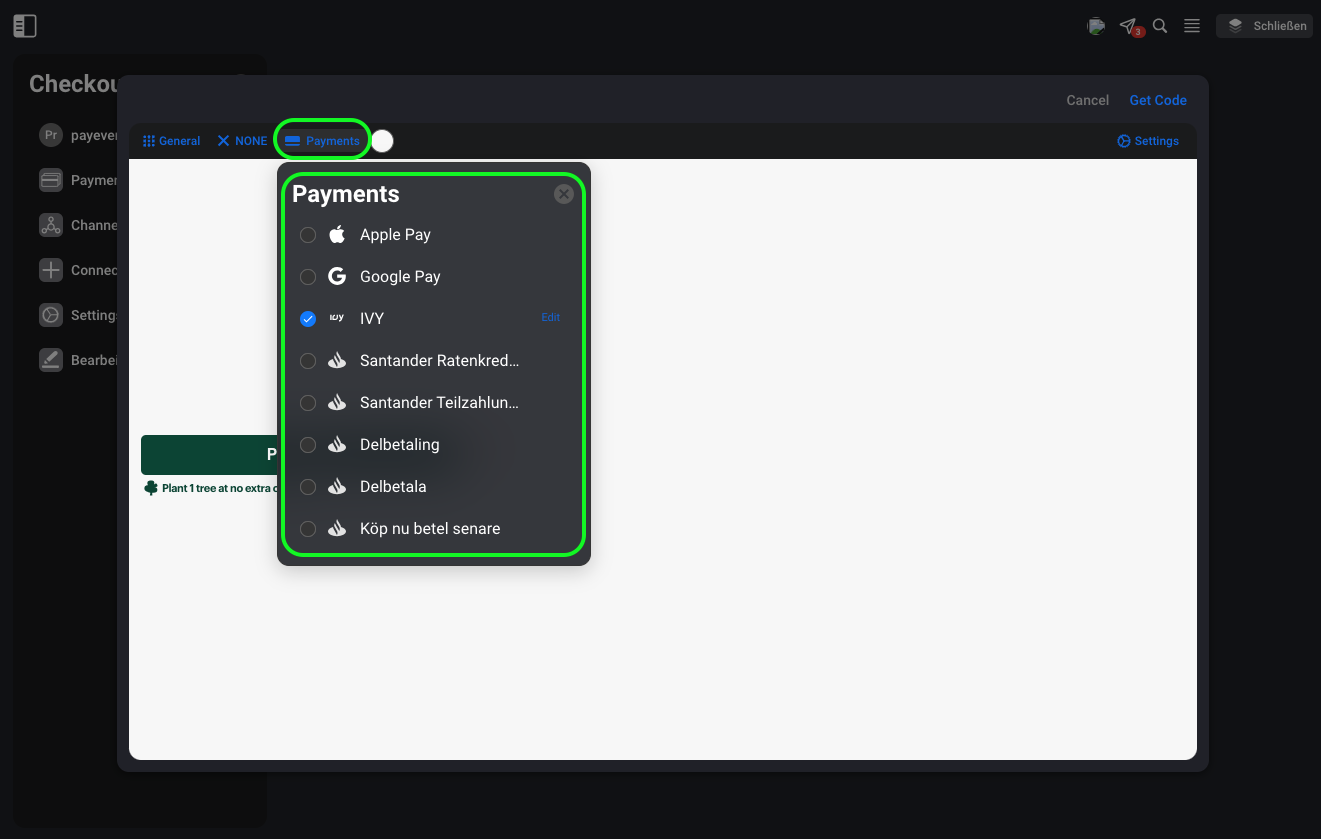Enable the Apple Pay checkbox
Screen dimensions: 1321x839
pyautogui.click(x=308, y=235)
